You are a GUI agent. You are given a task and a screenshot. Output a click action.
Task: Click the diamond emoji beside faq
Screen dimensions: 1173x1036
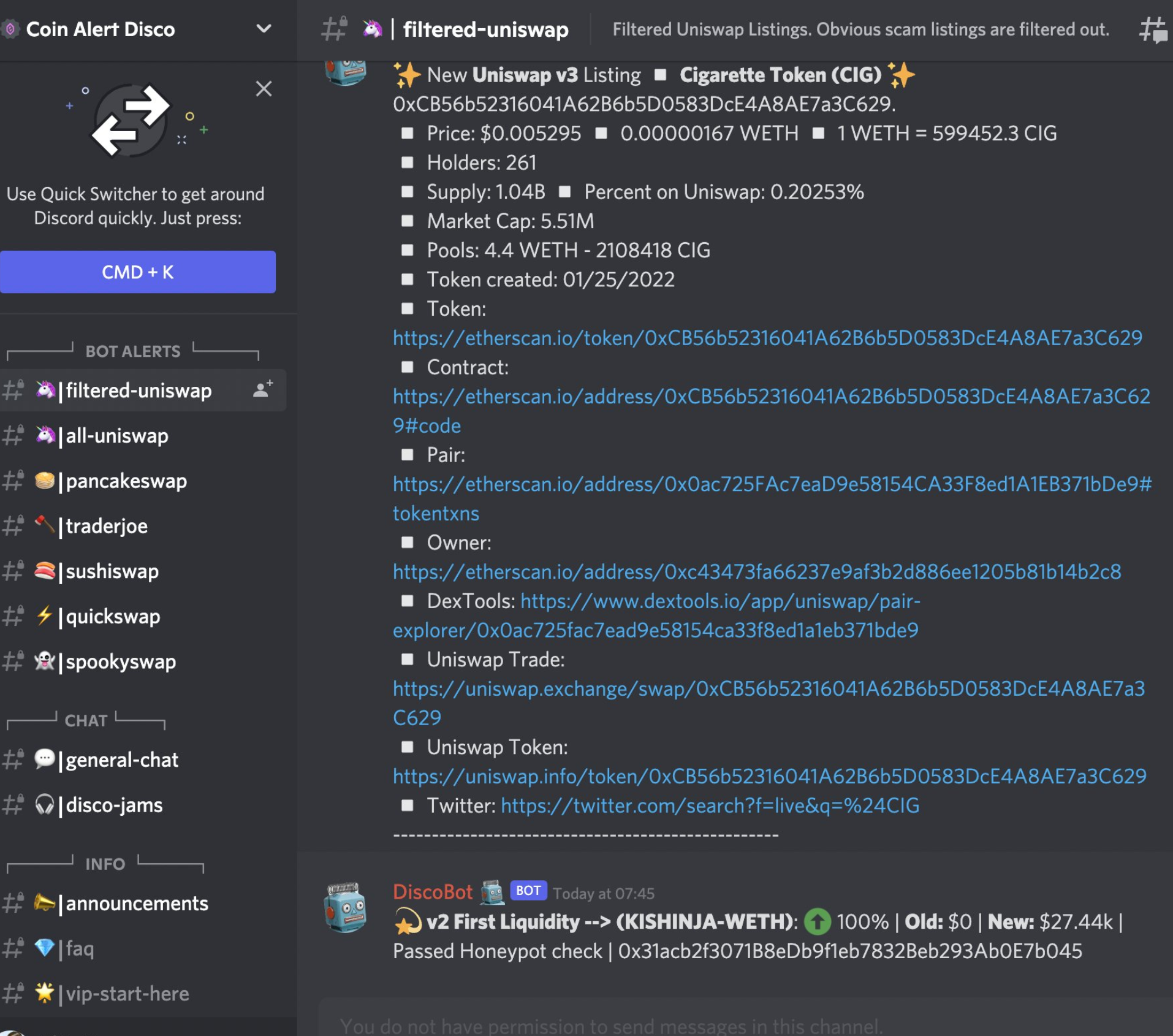(x=45, y=948)
